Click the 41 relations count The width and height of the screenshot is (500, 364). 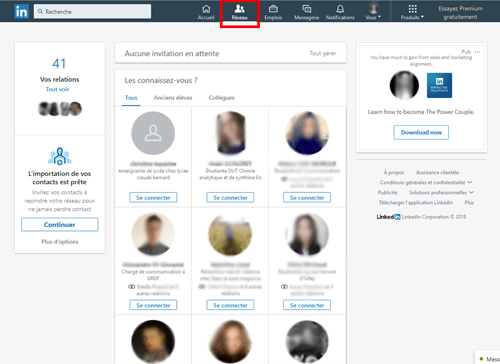pos(59,63)
